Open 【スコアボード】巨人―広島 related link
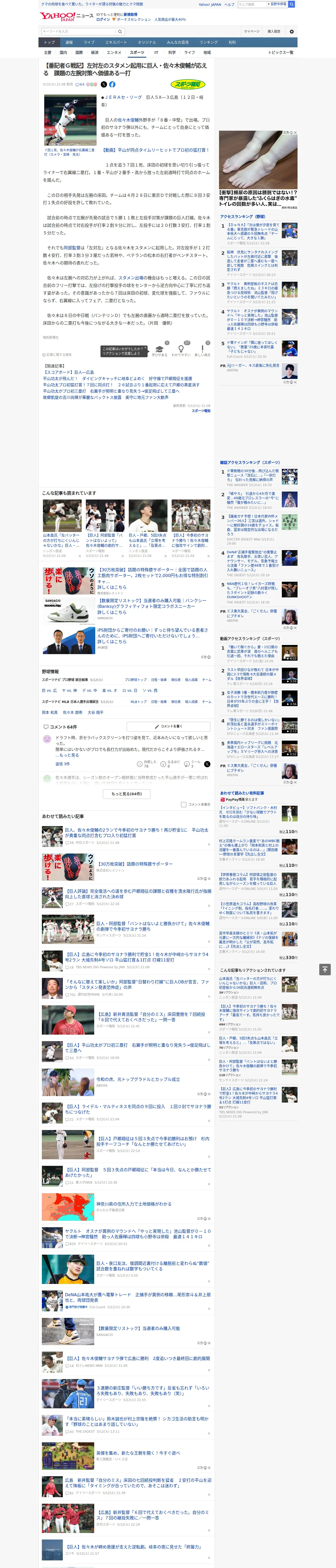The height and width of the screenshot is (1568, 336). (68, 372)
